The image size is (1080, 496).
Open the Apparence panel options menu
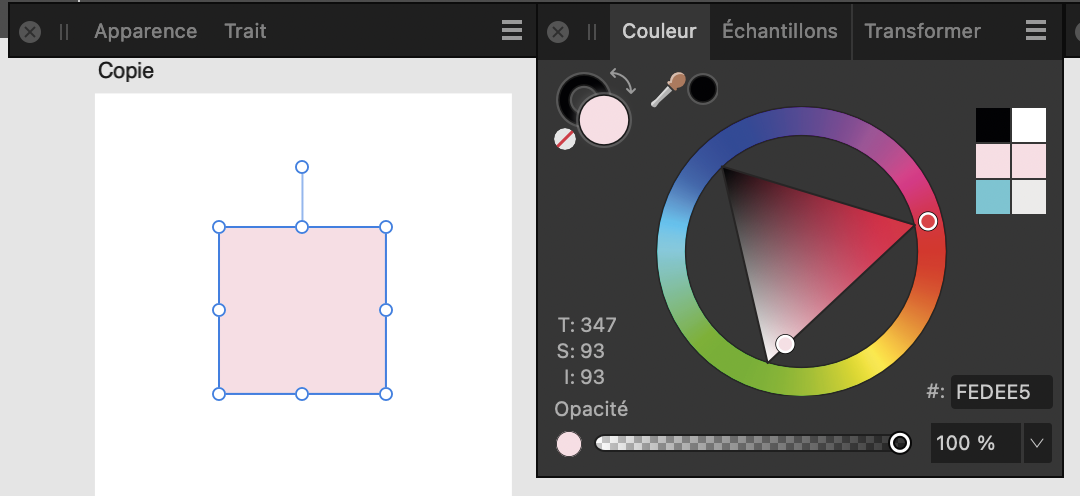[512, 31]
